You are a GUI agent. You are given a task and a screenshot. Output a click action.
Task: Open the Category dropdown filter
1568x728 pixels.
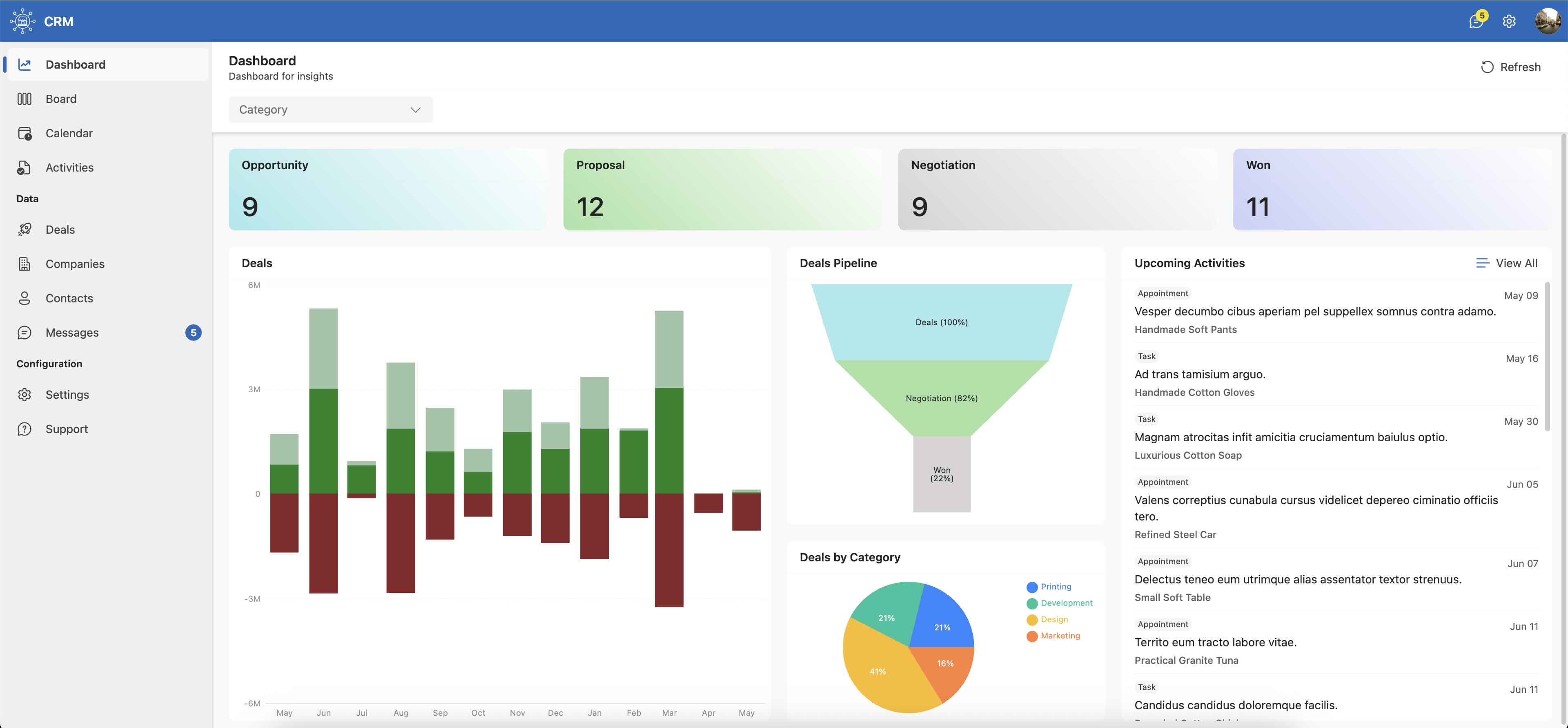(330, 109)
